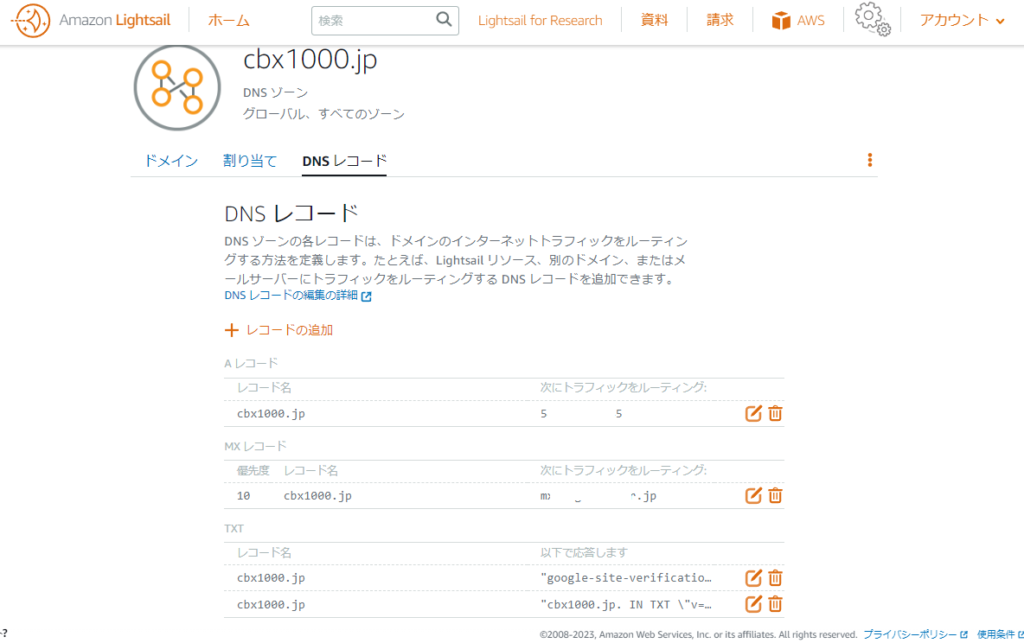The height and width of the screenshot is (643, 1024).
Task: Click the cbx1000.jp page title
Action: click(310, 59)
